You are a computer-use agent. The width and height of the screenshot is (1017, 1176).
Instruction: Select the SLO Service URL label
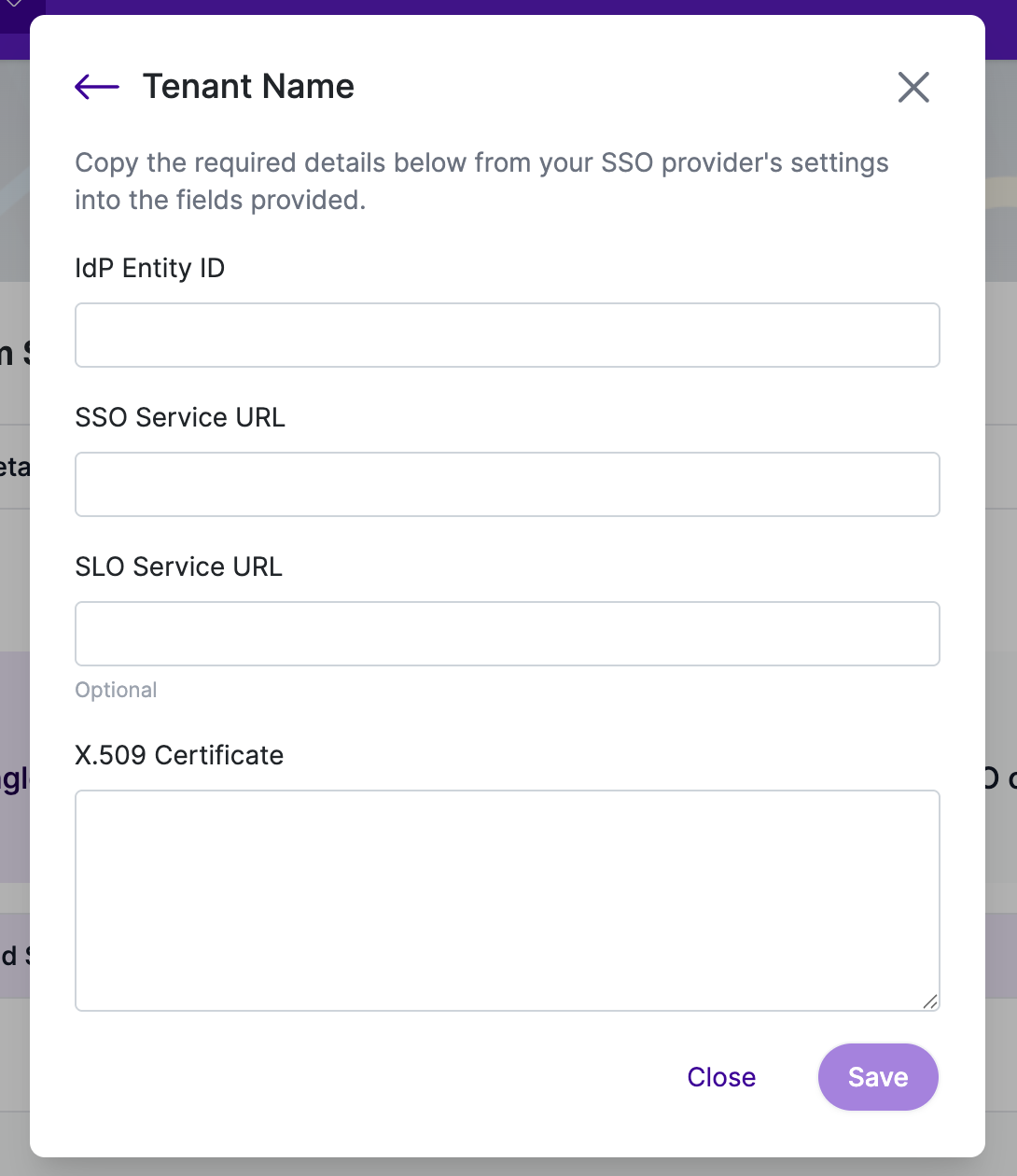tap(179, 567)
